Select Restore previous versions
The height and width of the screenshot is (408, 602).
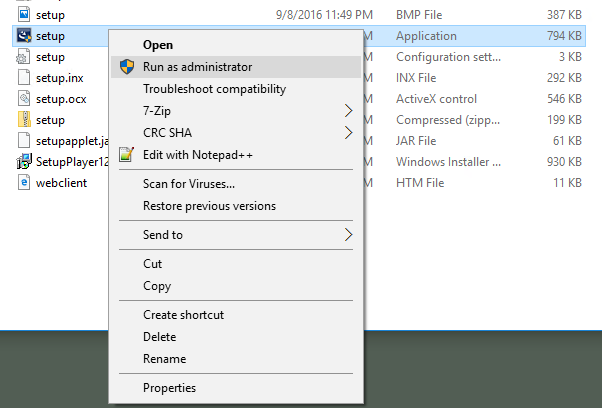coord(209,206)
